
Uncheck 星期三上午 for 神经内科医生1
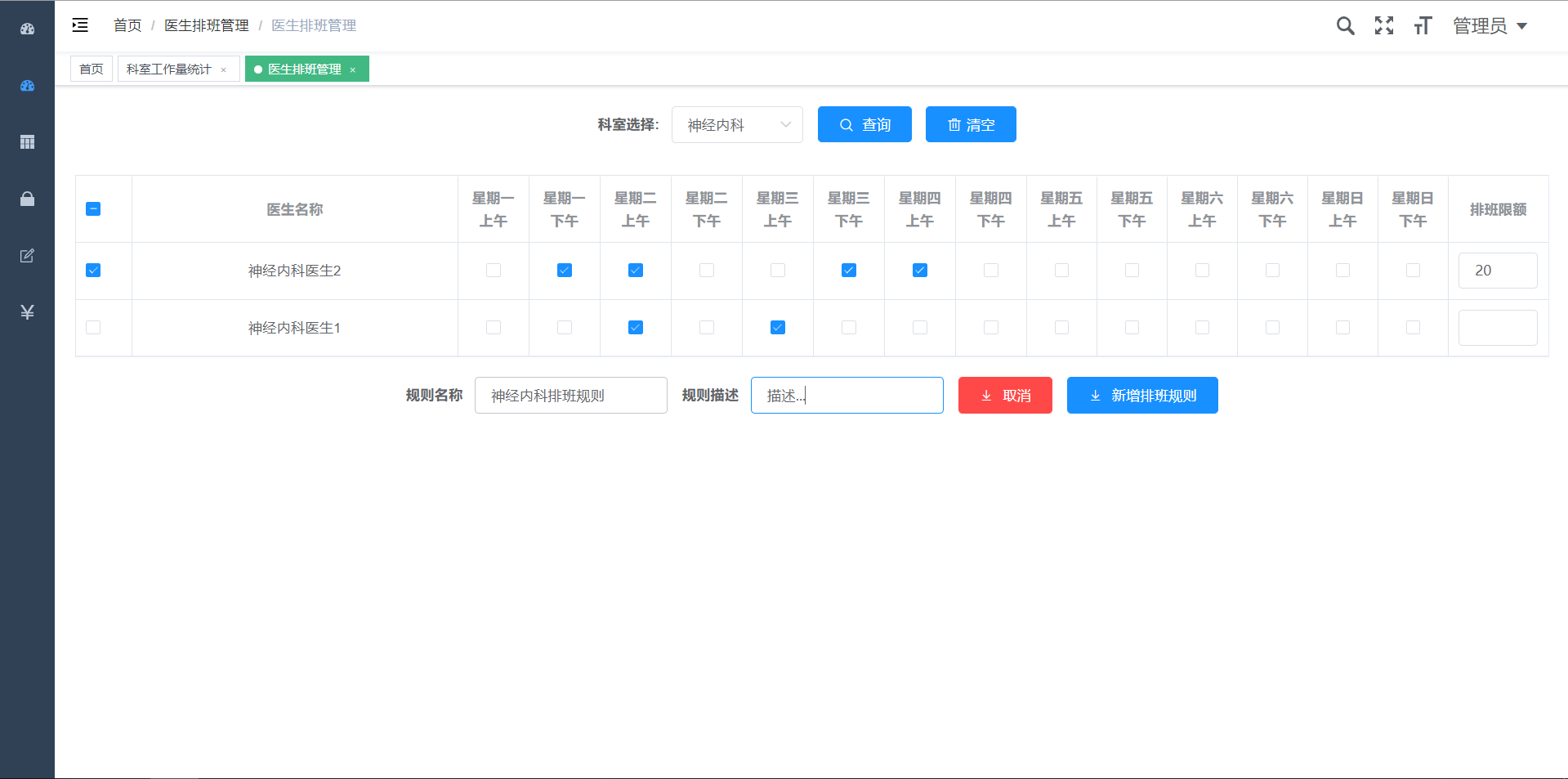tap(778, 328)
